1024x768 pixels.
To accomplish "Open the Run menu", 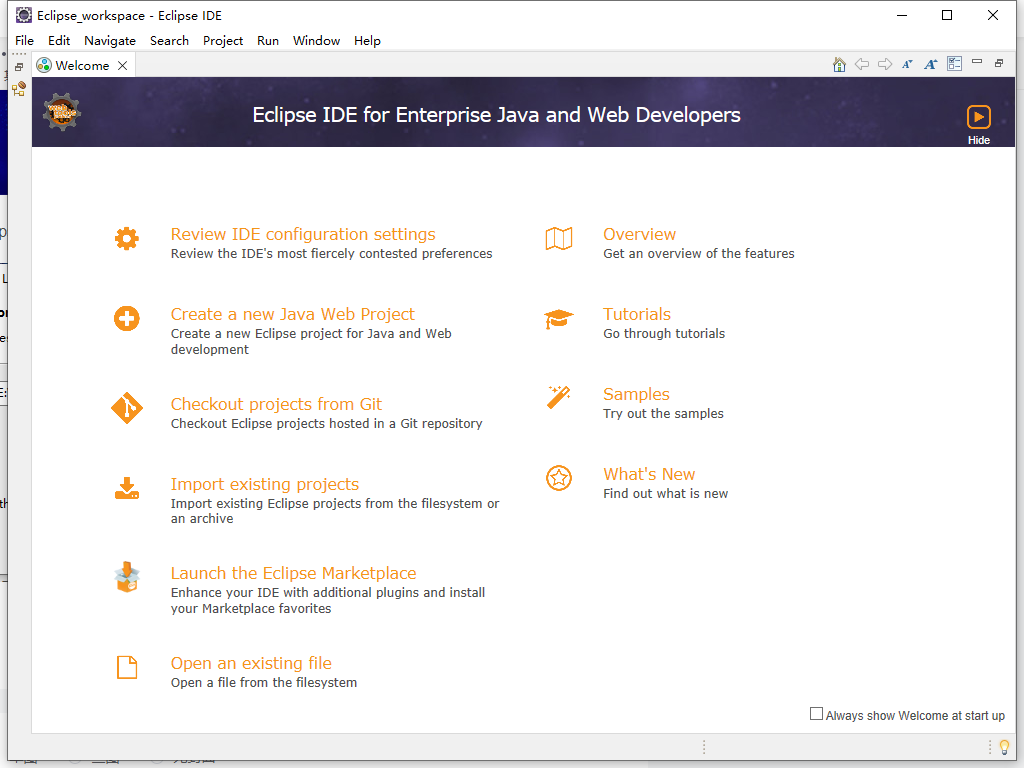I will [x=268, y=40].
